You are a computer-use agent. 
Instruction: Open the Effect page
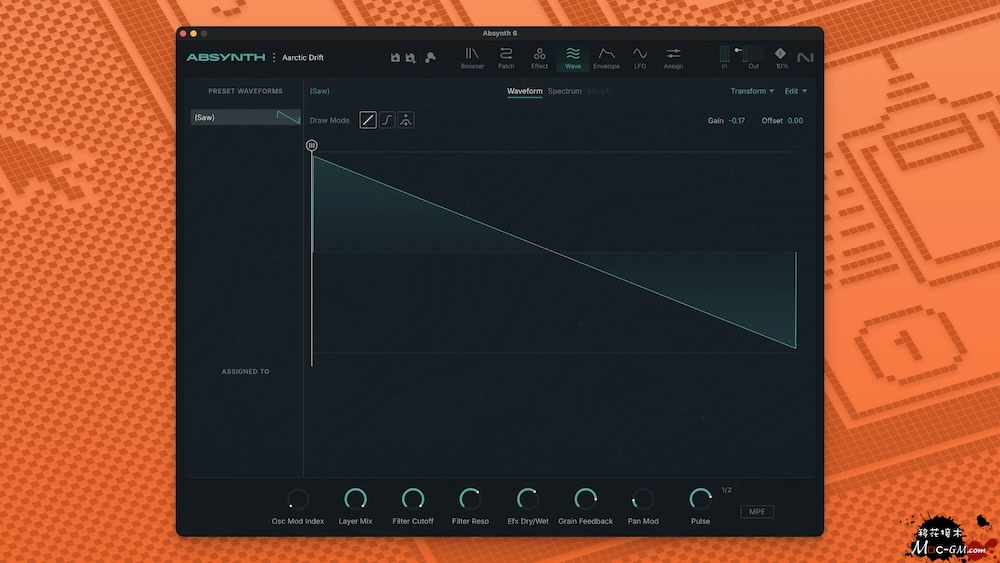click(x=539, y=58)
